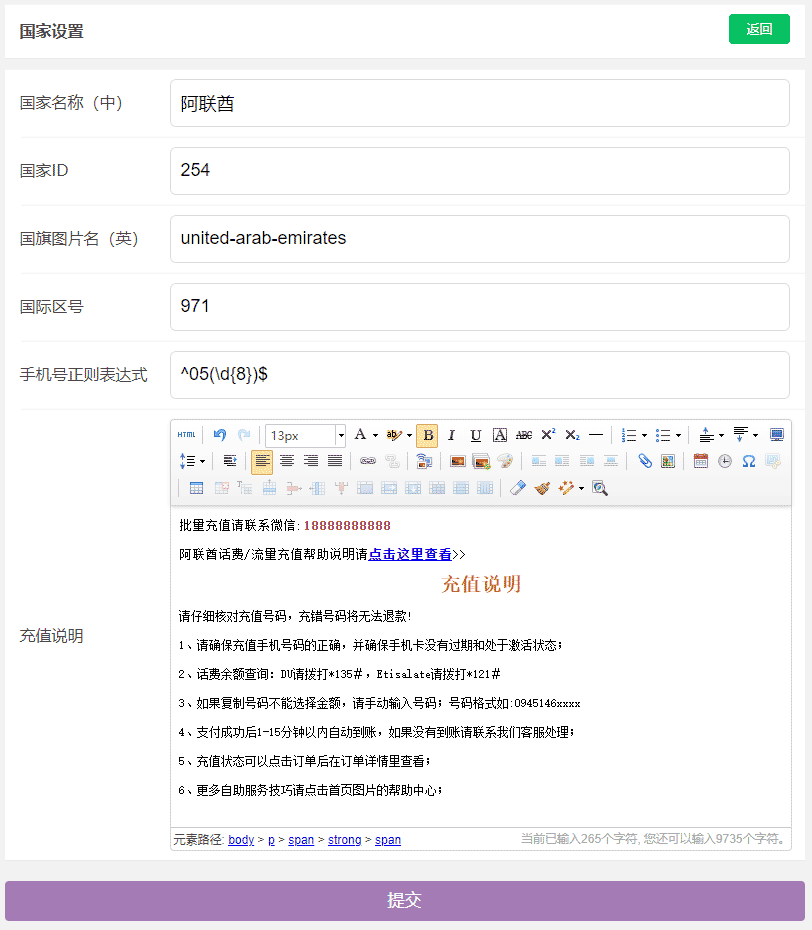
Task: Undo the last edit in editor
Action: 220,435
